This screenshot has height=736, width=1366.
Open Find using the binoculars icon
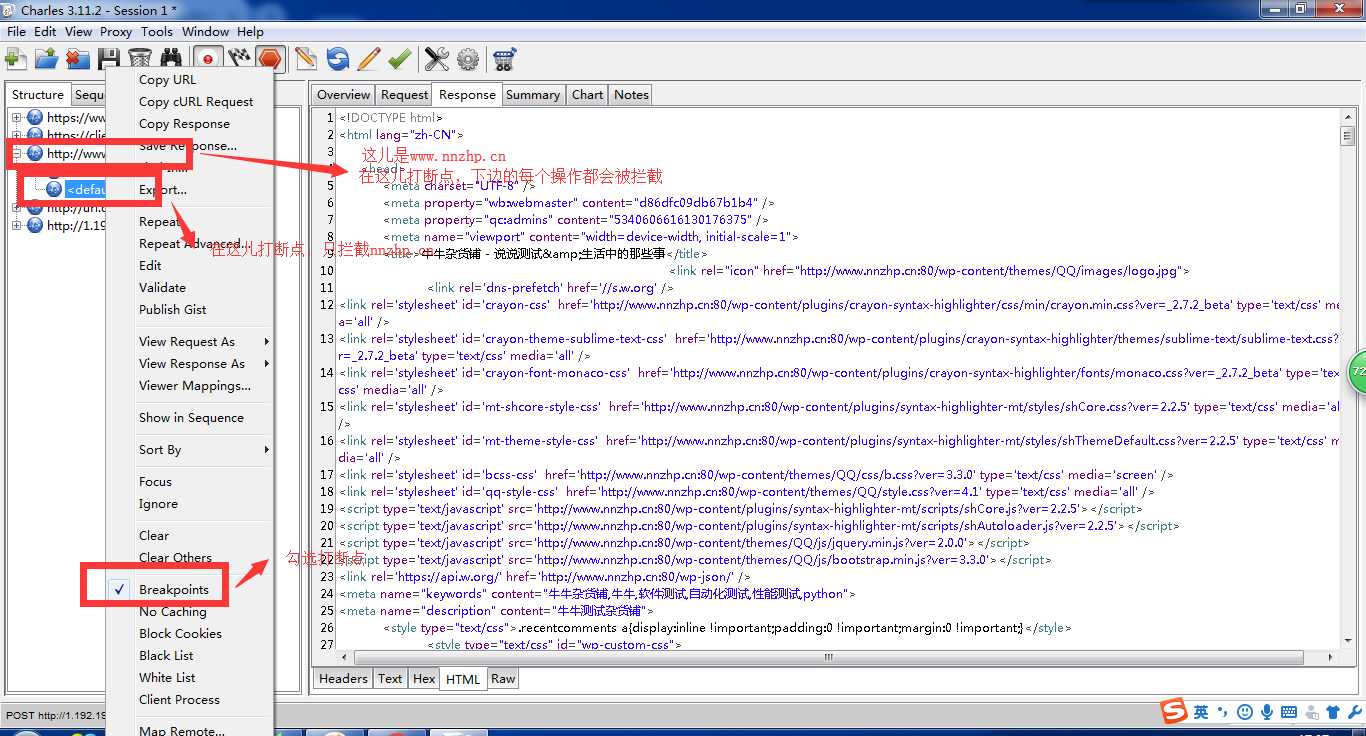click(x=171, y=59)
